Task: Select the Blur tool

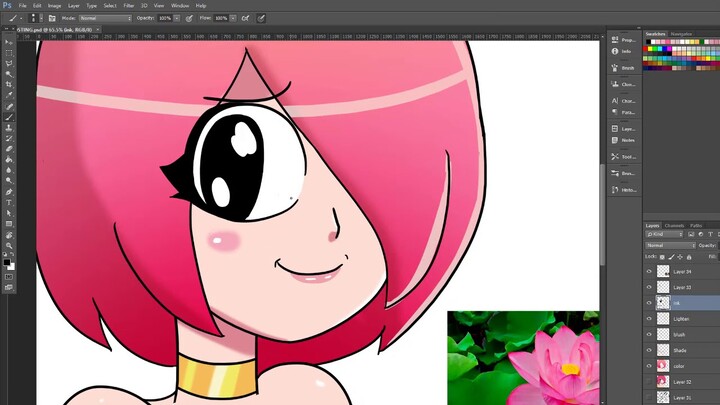Action: click(x=9, y=170)
